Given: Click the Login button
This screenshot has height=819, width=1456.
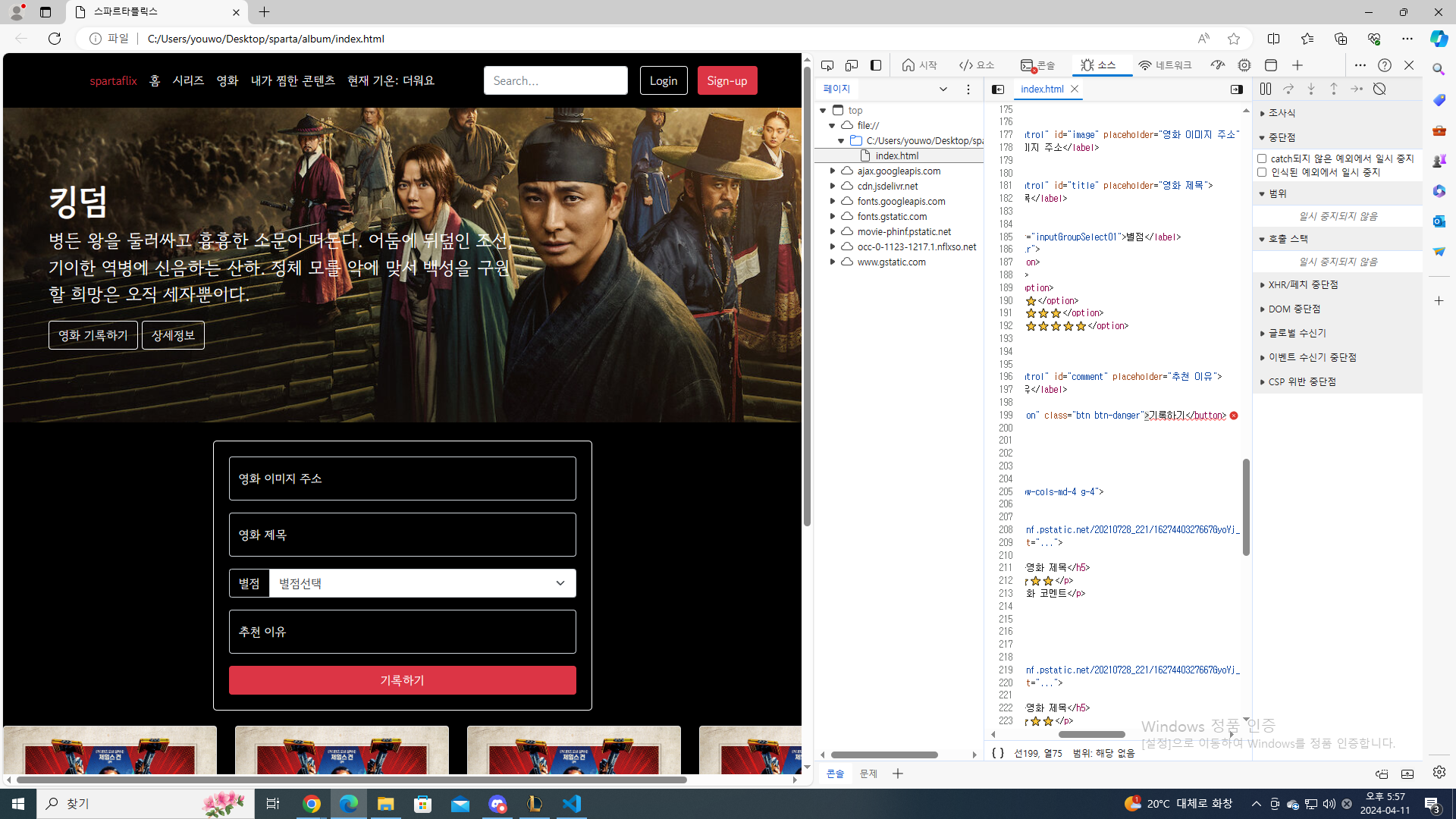Looking at the screenshot, I should click(664, 80).
